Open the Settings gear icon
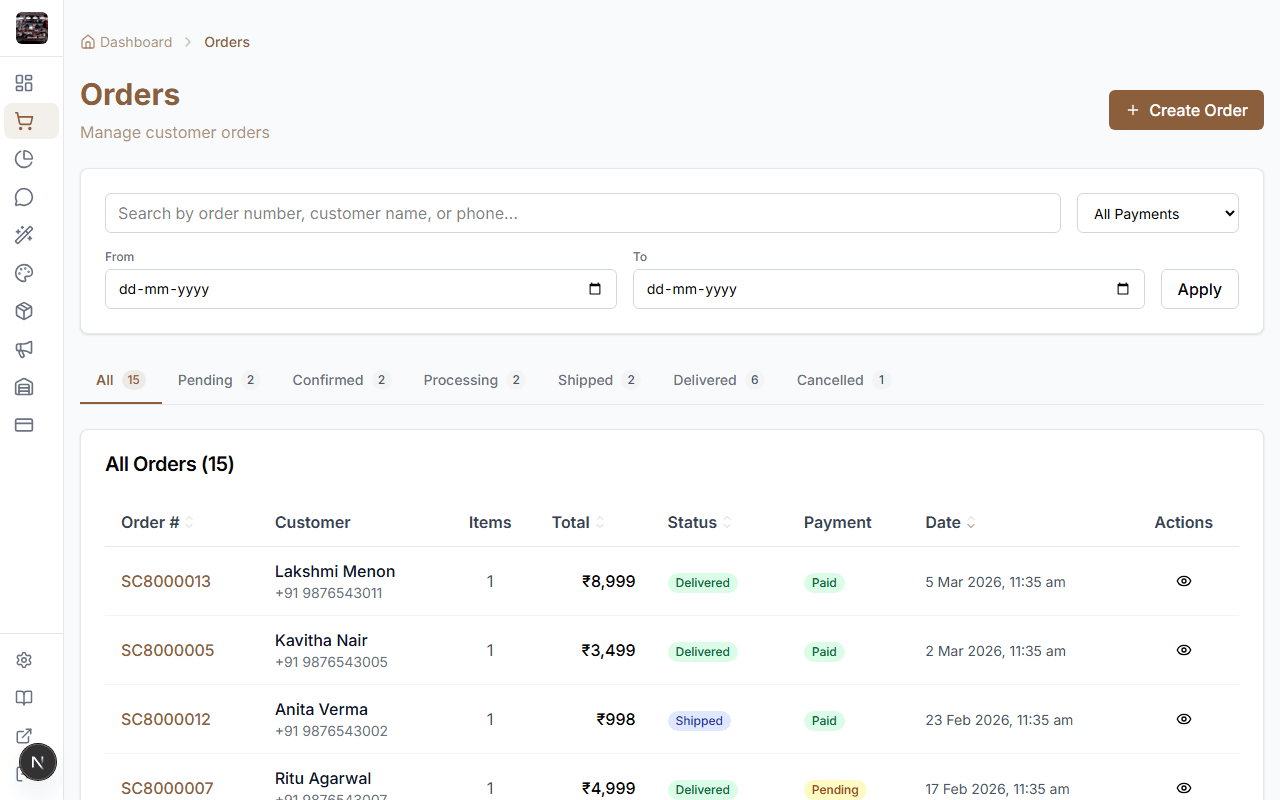The image size is (1280, 800). [24, 659]
